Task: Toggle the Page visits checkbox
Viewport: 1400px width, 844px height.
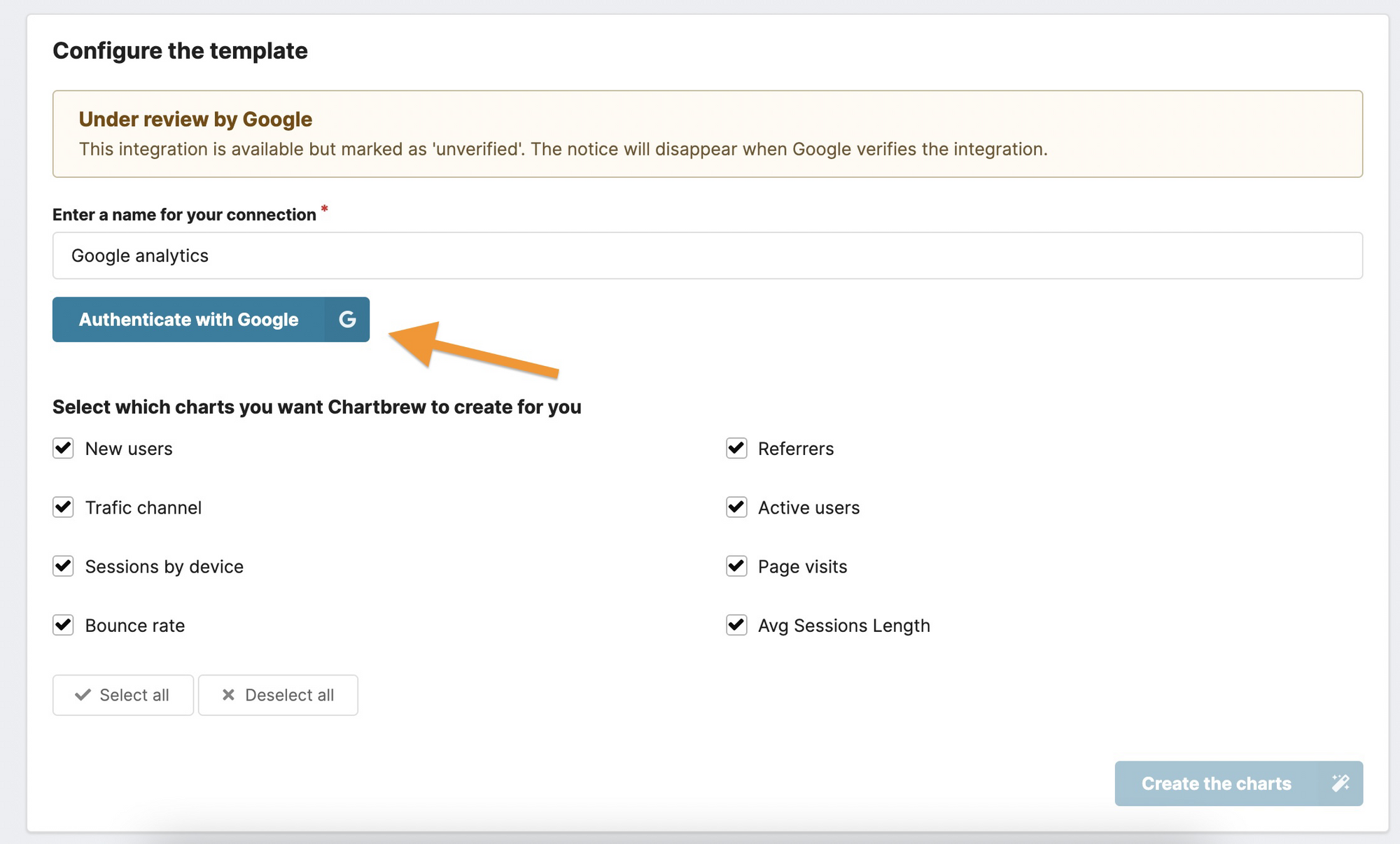Action: (x=736, y=566)
